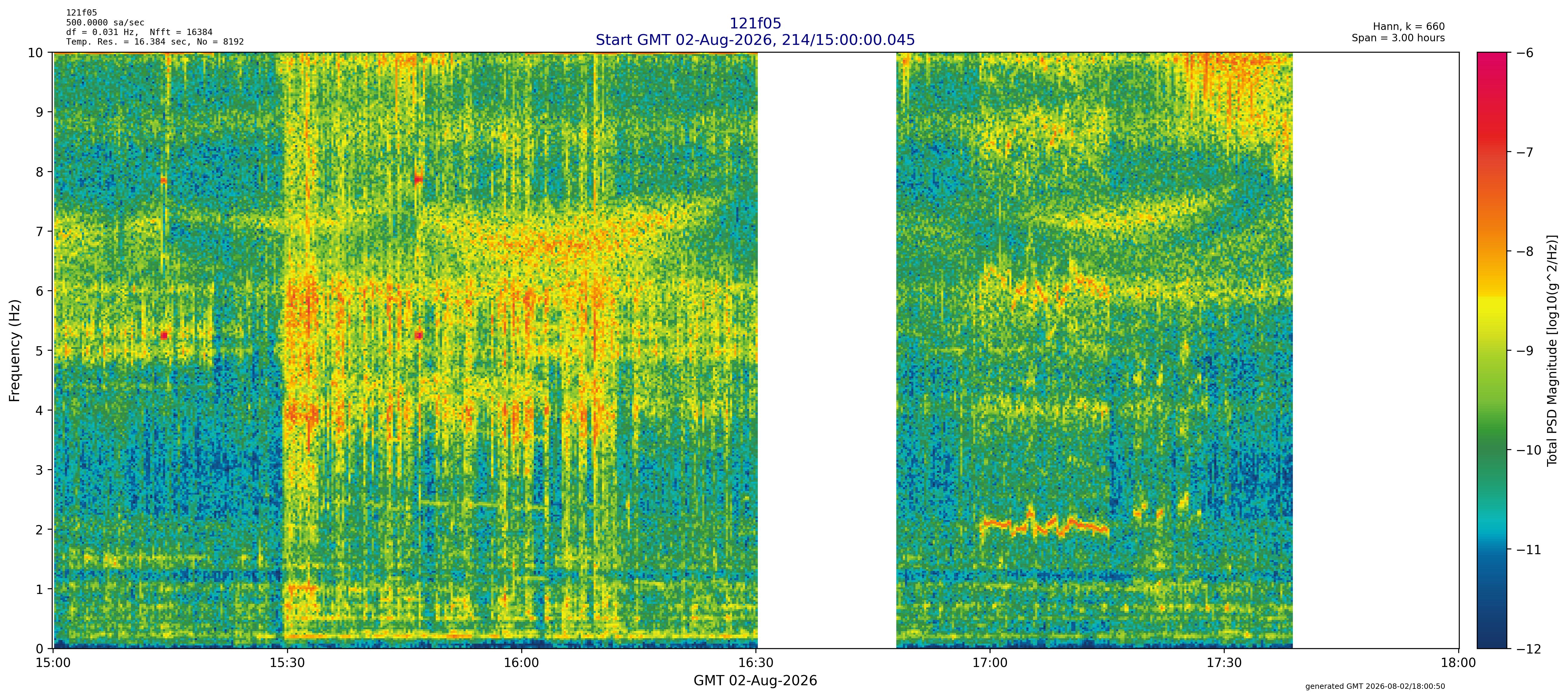Click the frequency axis tick label "5"
Image resolution: width=1568 pixels, height=699 pixels.
point(39,351)
